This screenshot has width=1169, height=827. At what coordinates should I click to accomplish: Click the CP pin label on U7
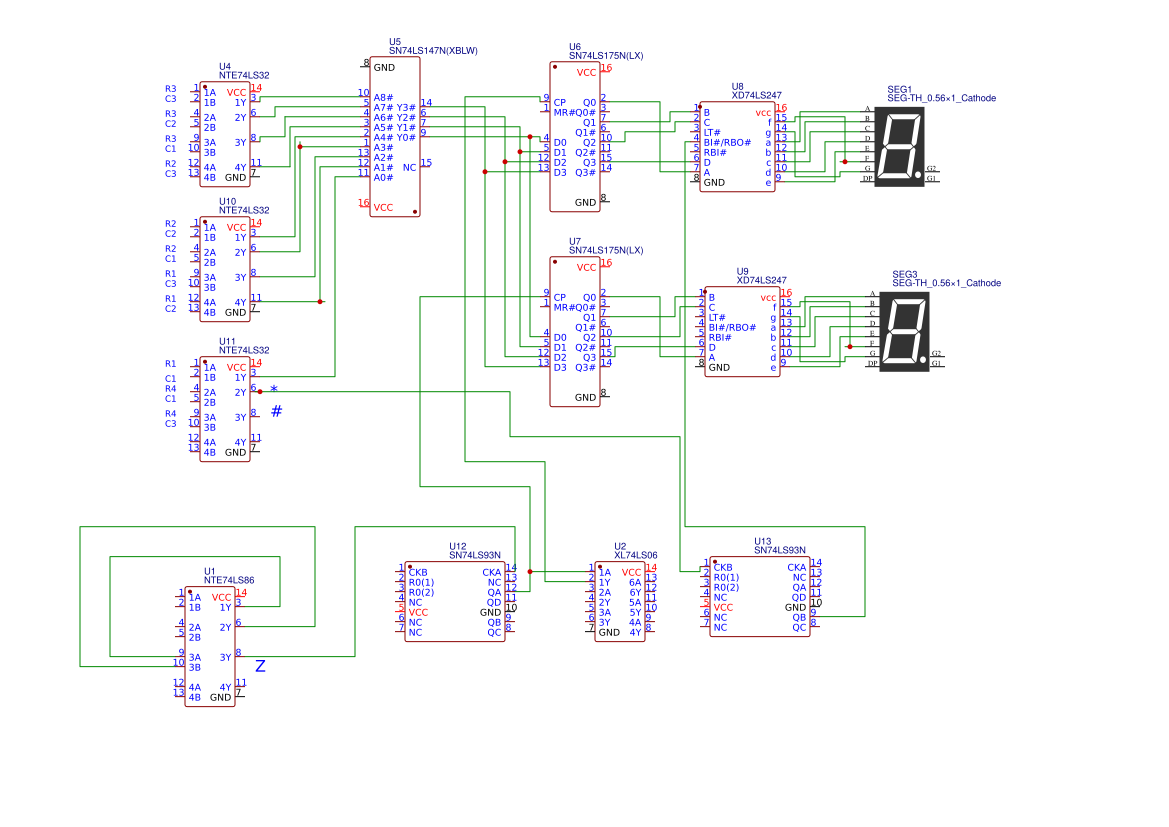tap(560, 297)
